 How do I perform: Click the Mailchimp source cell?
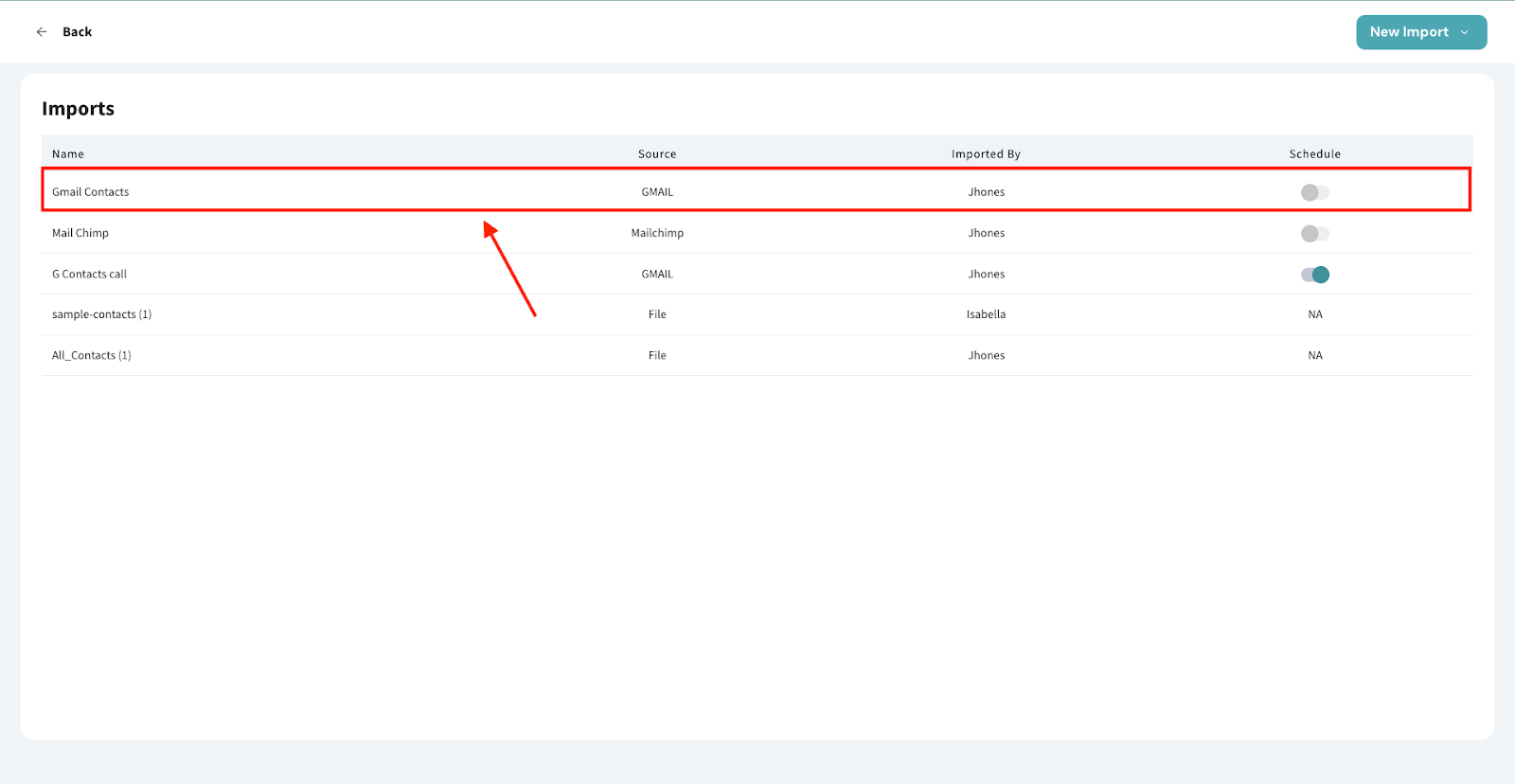(x=657, y=233)
